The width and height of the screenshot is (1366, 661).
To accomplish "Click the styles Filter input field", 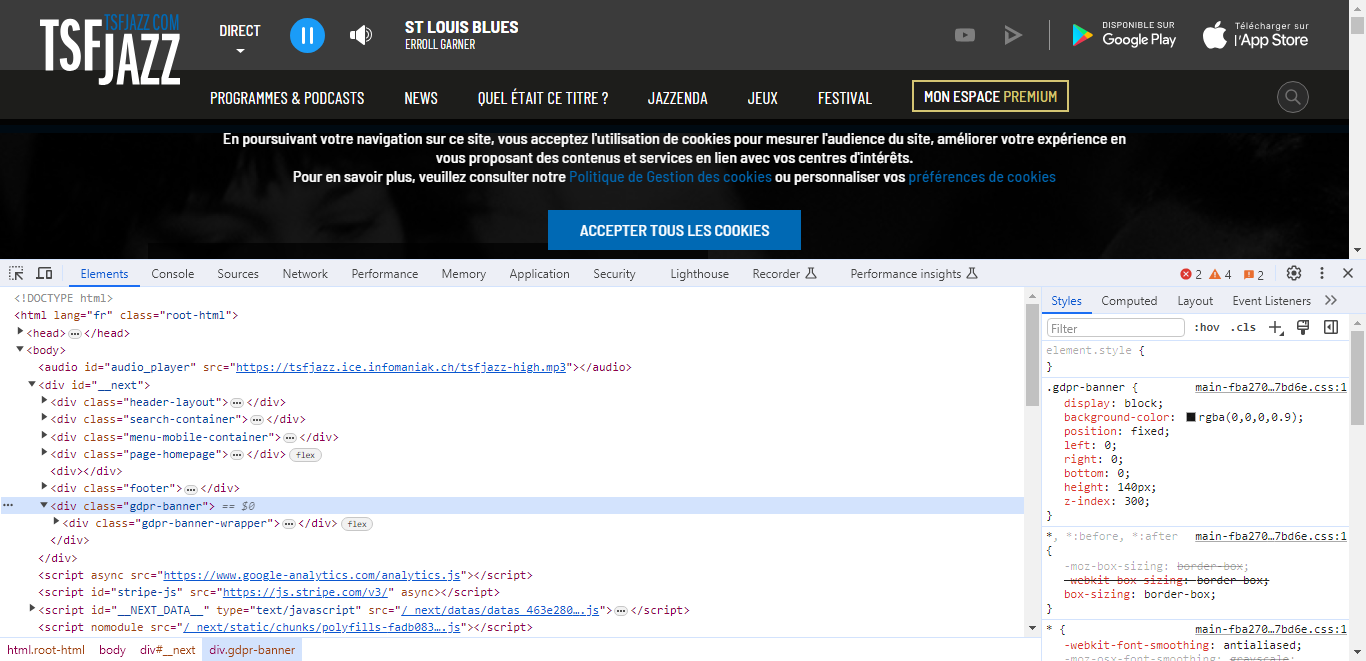I will 1113,327.
